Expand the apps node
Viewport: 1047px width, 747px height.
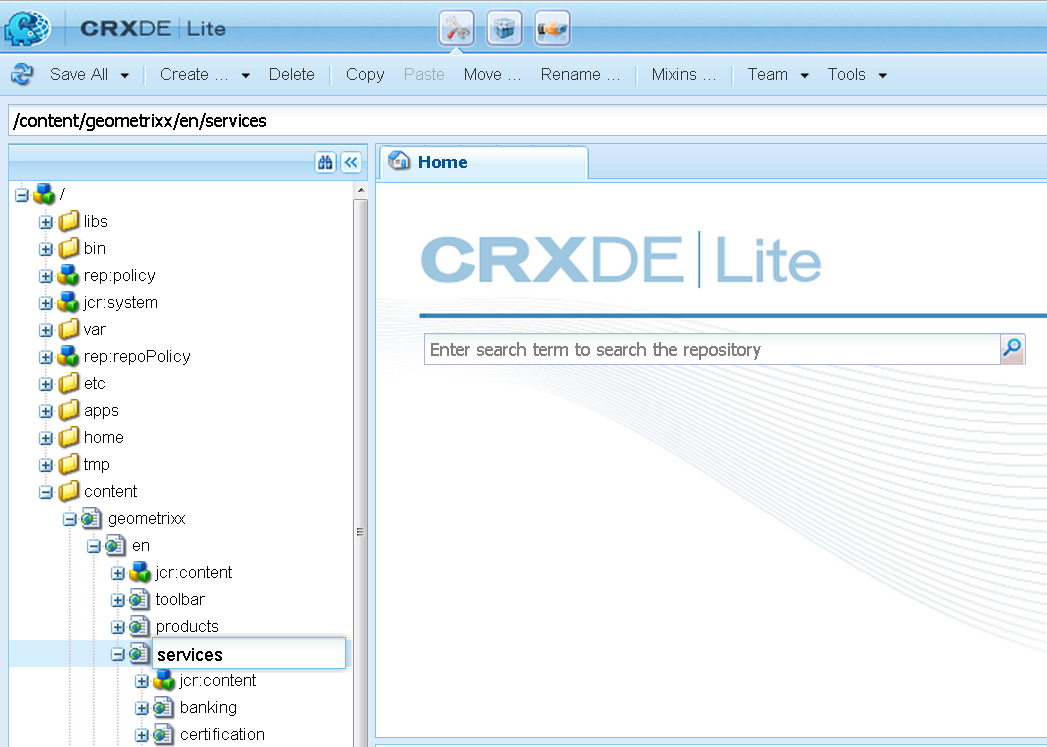coord(45,411)
